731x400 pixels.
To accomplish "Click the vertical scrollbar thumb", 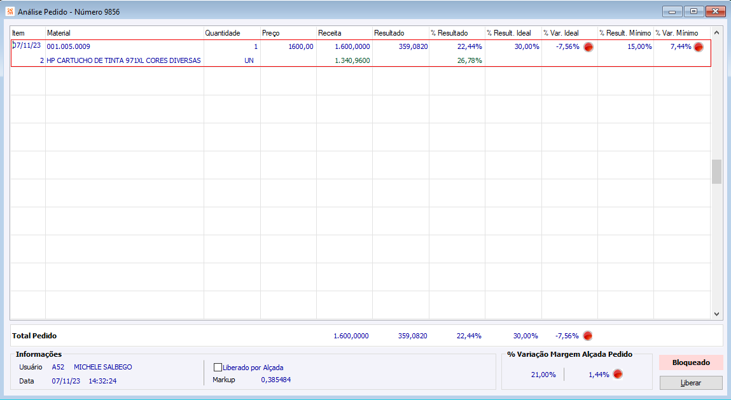I will point(717,172).
